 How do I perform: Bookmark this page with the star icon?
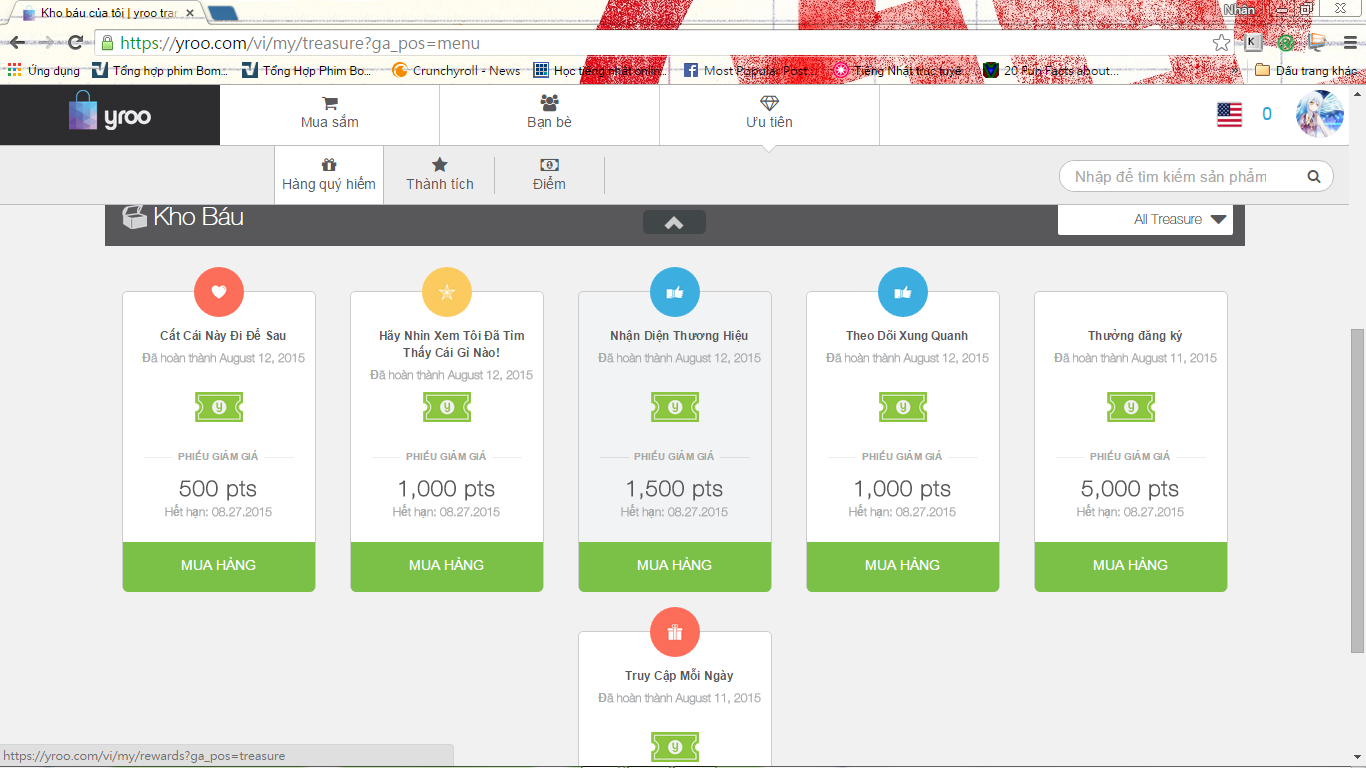[x=1221, y=43]
